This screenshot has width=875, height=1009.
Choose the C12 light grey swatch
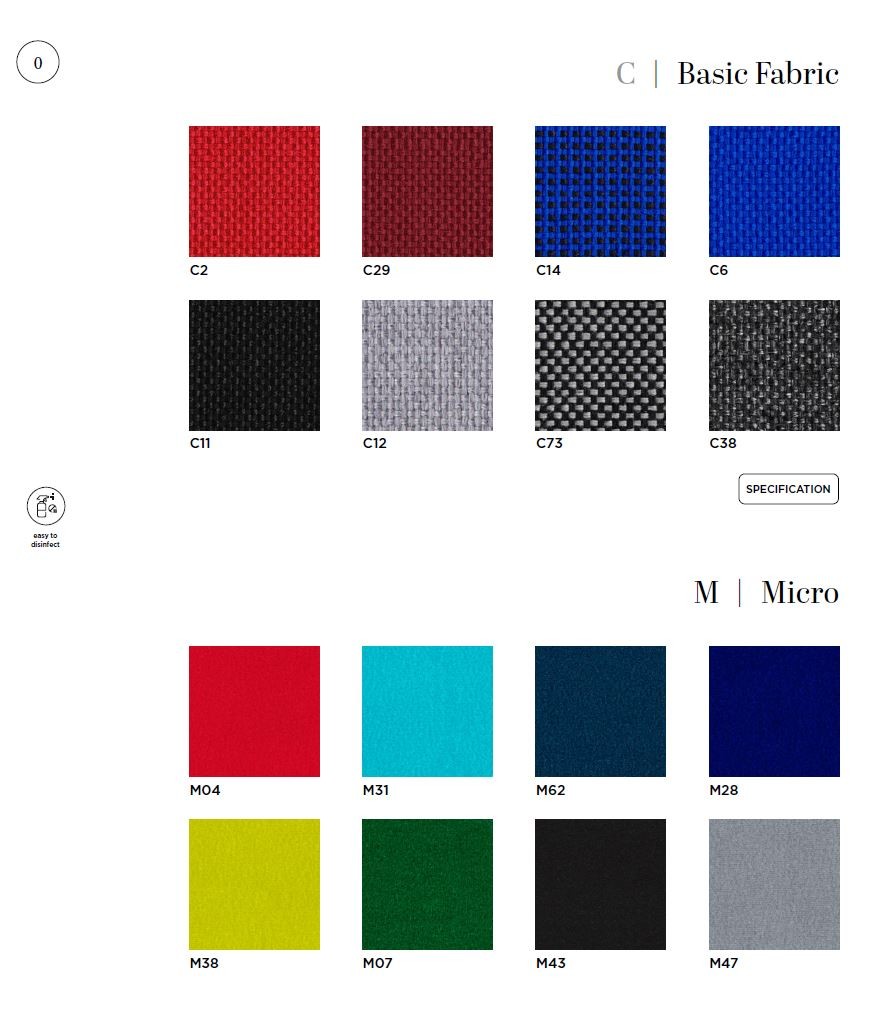pos(427,365)
